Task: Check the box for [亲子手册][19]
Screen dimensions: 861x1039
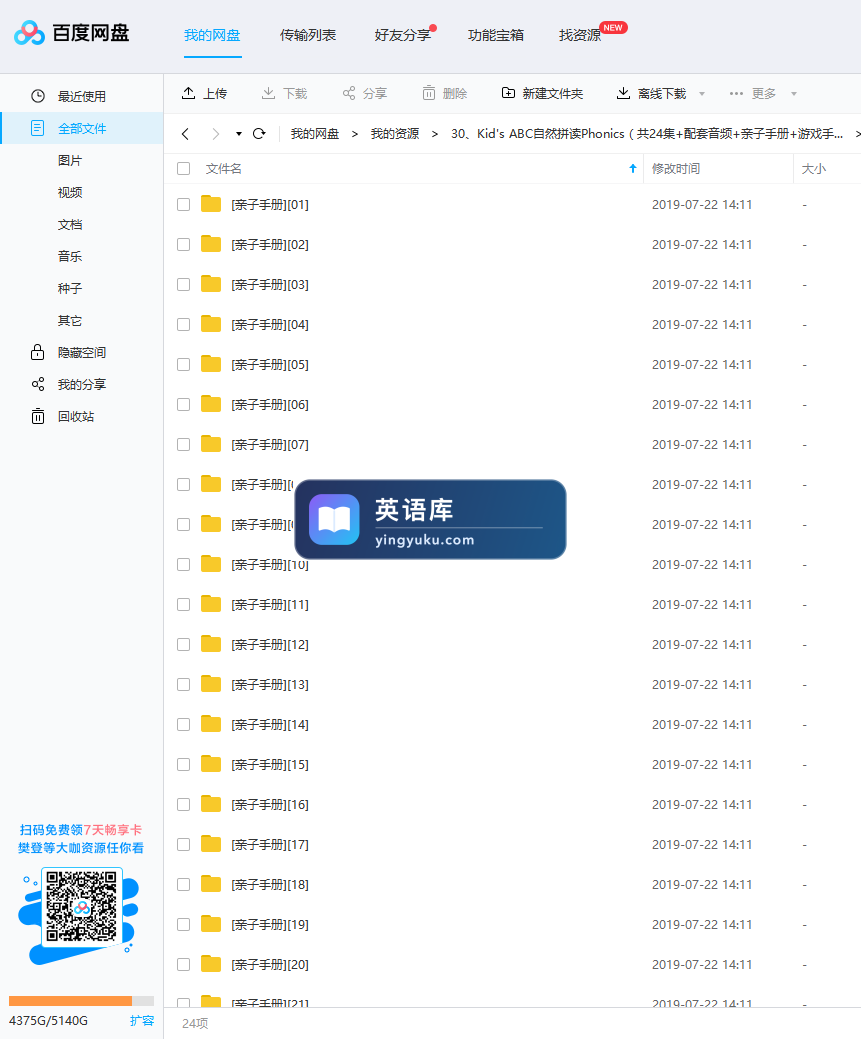Action: pyautogui.click(x=184, y=924)
